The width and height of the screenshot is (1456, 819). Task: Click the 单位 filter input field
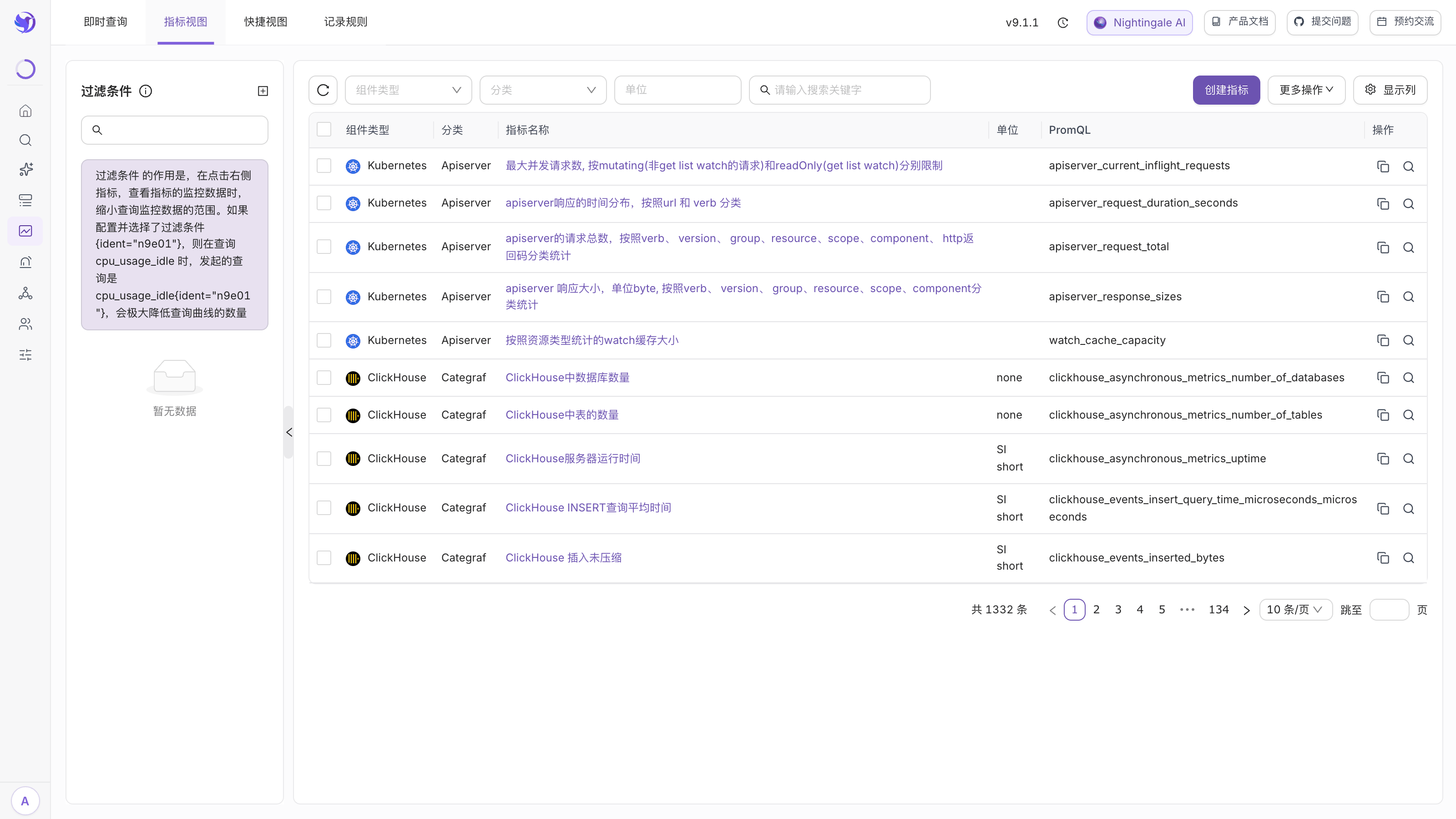click(x=677, y=90)
